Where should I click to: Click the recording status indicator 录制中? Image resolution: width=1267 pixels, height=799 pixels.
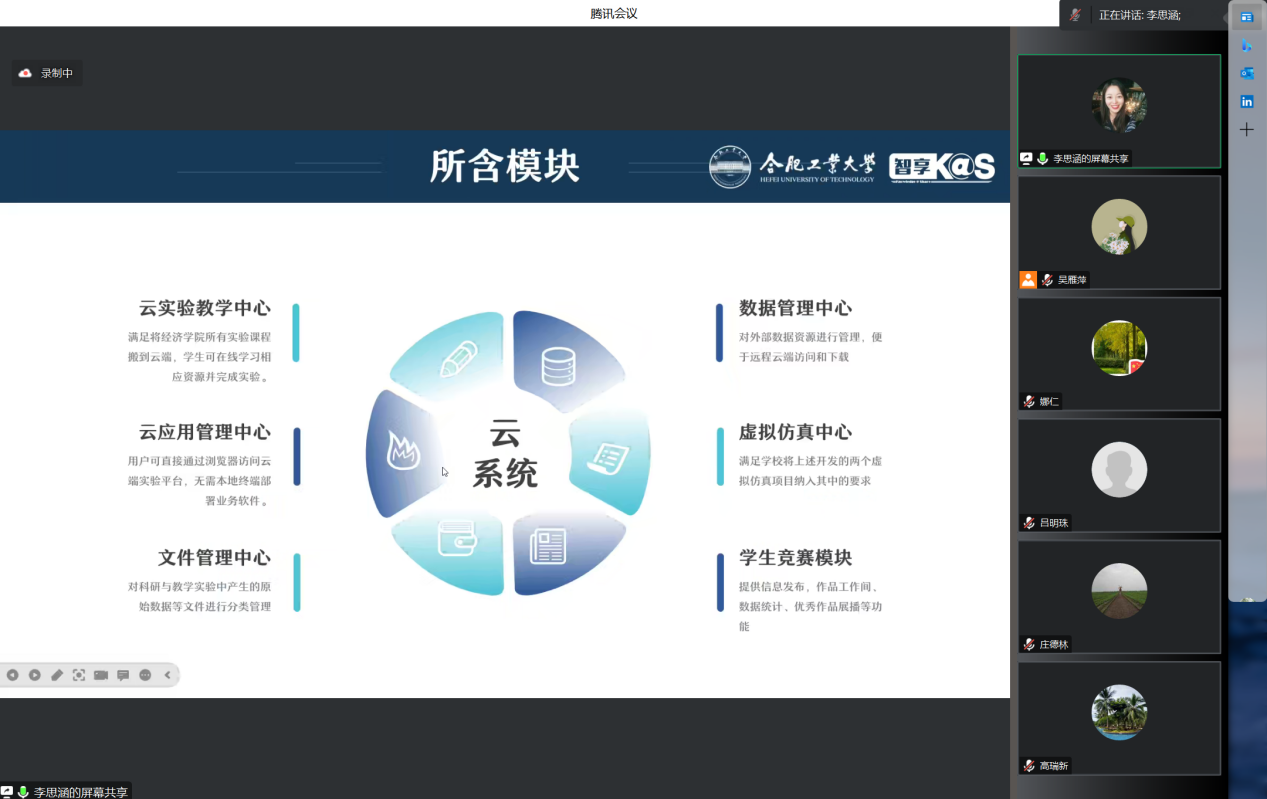(47, 73)
